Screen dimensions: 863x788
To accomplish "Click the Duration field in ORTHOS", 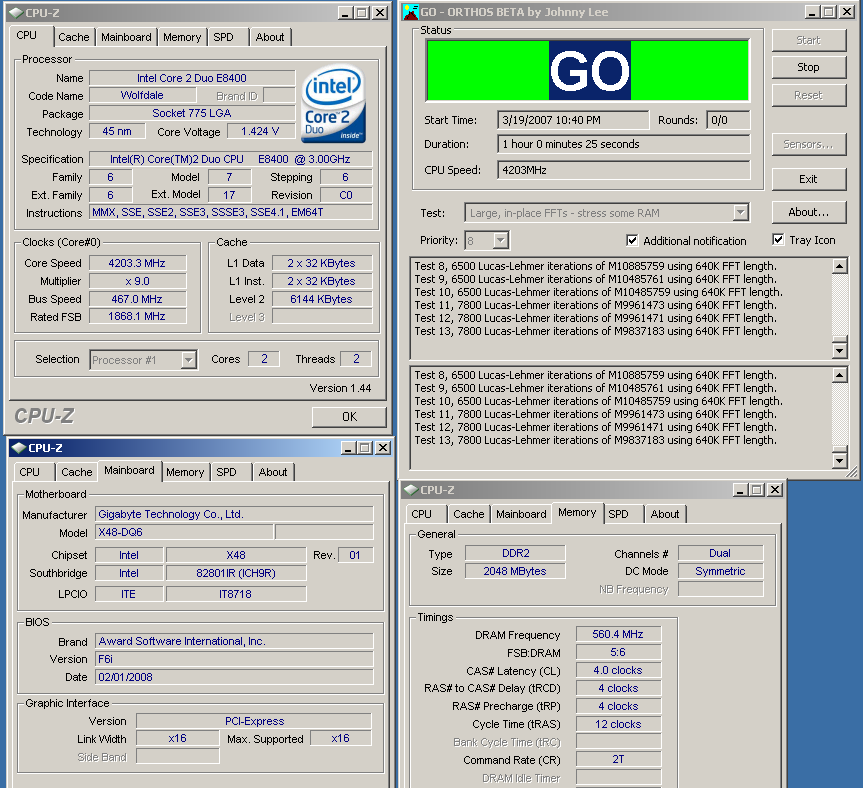I will click(x=624, y=144).
